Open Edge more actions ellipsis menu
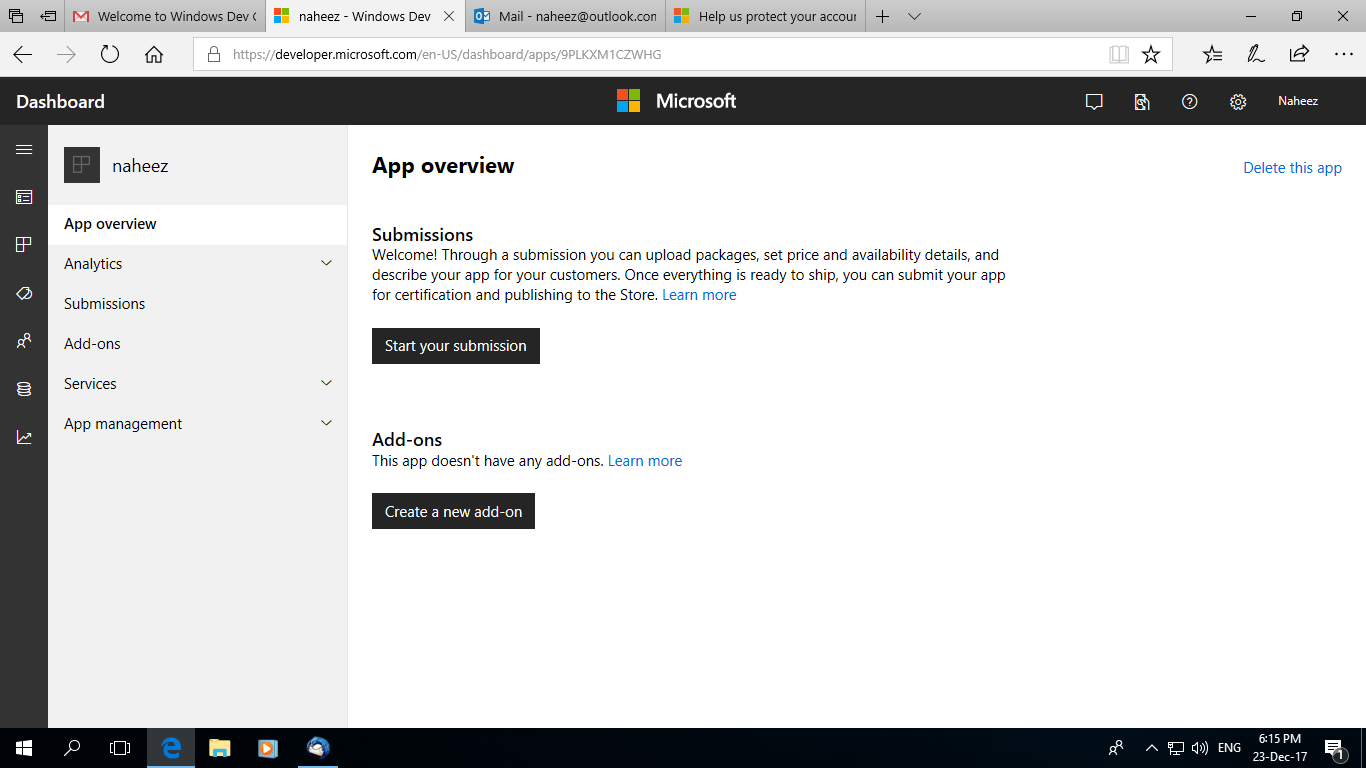This screenshot has width=1366, height=768. pyautogui.click(x=1343, y=54)
